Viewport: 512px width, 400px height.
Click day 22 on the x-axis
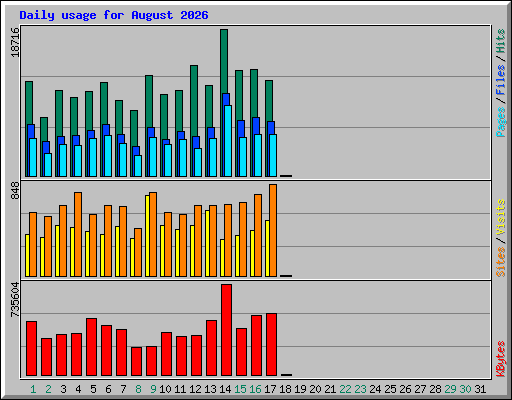pyautogui.click(x=345, y=389)
